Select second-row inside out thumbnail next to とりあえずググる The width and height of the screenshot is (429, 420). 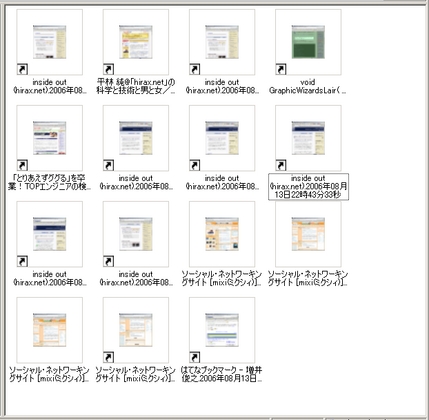(136, 138)
